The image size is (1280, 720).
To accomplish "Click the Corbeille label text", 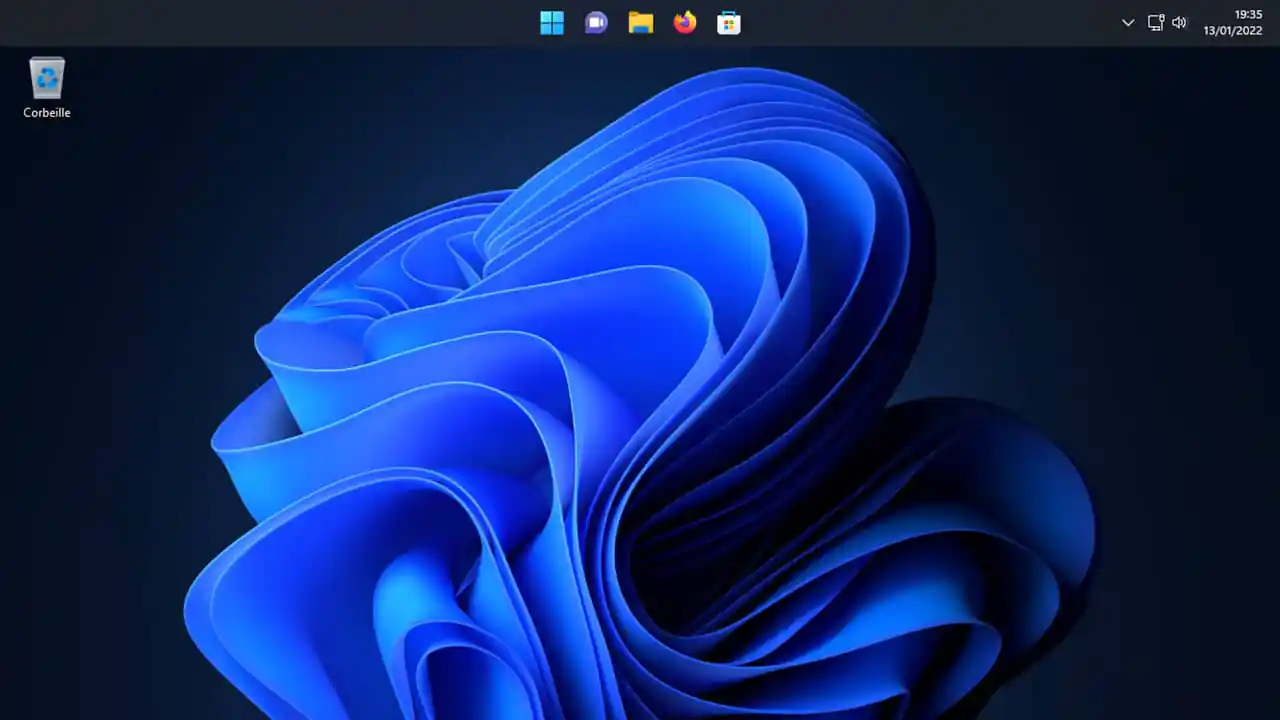I will pyautogui.click(x=47, y=113).
